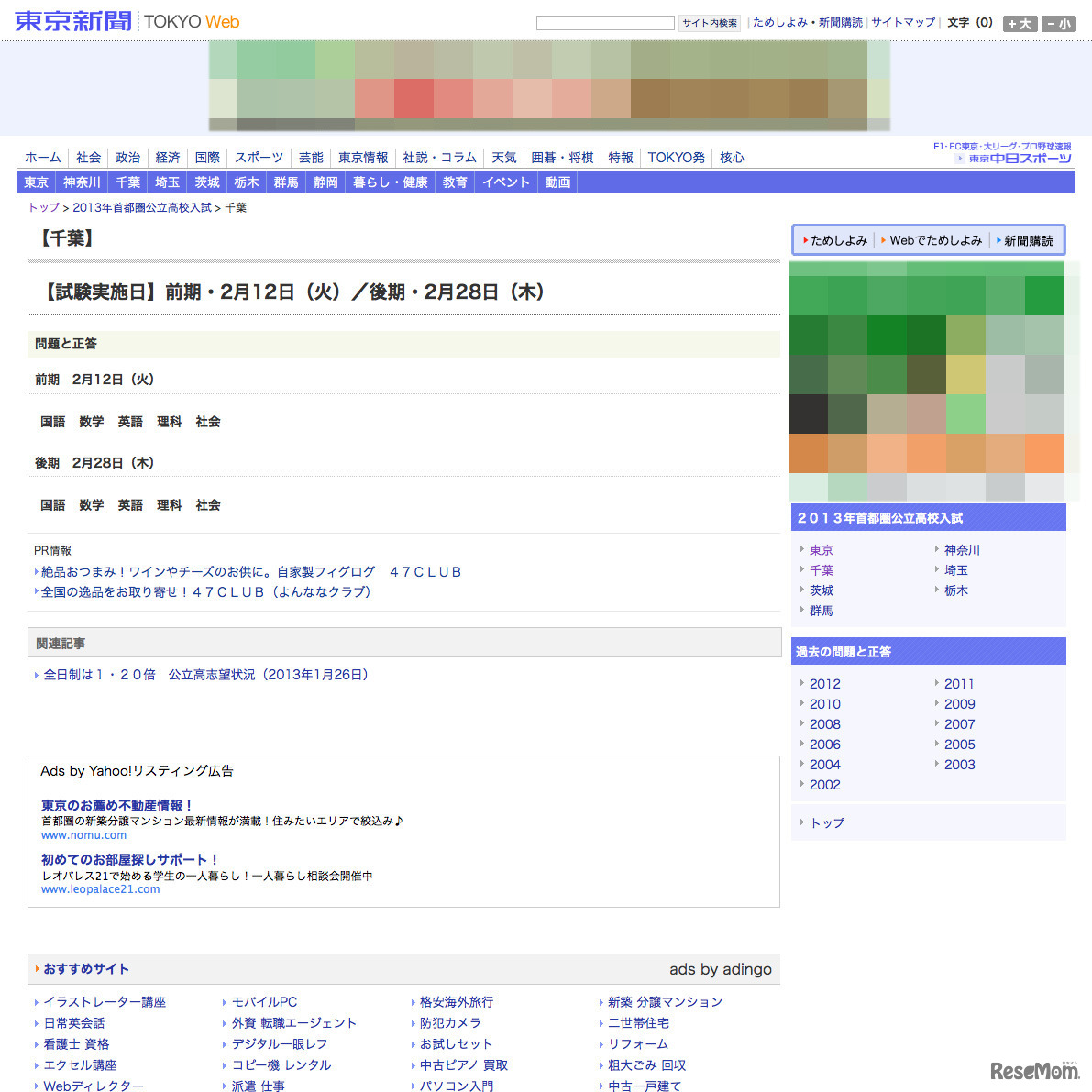1092x1092 pixels.
Task: Select 静岡 in the blue regional bar
Action: [x=325, y=182]
